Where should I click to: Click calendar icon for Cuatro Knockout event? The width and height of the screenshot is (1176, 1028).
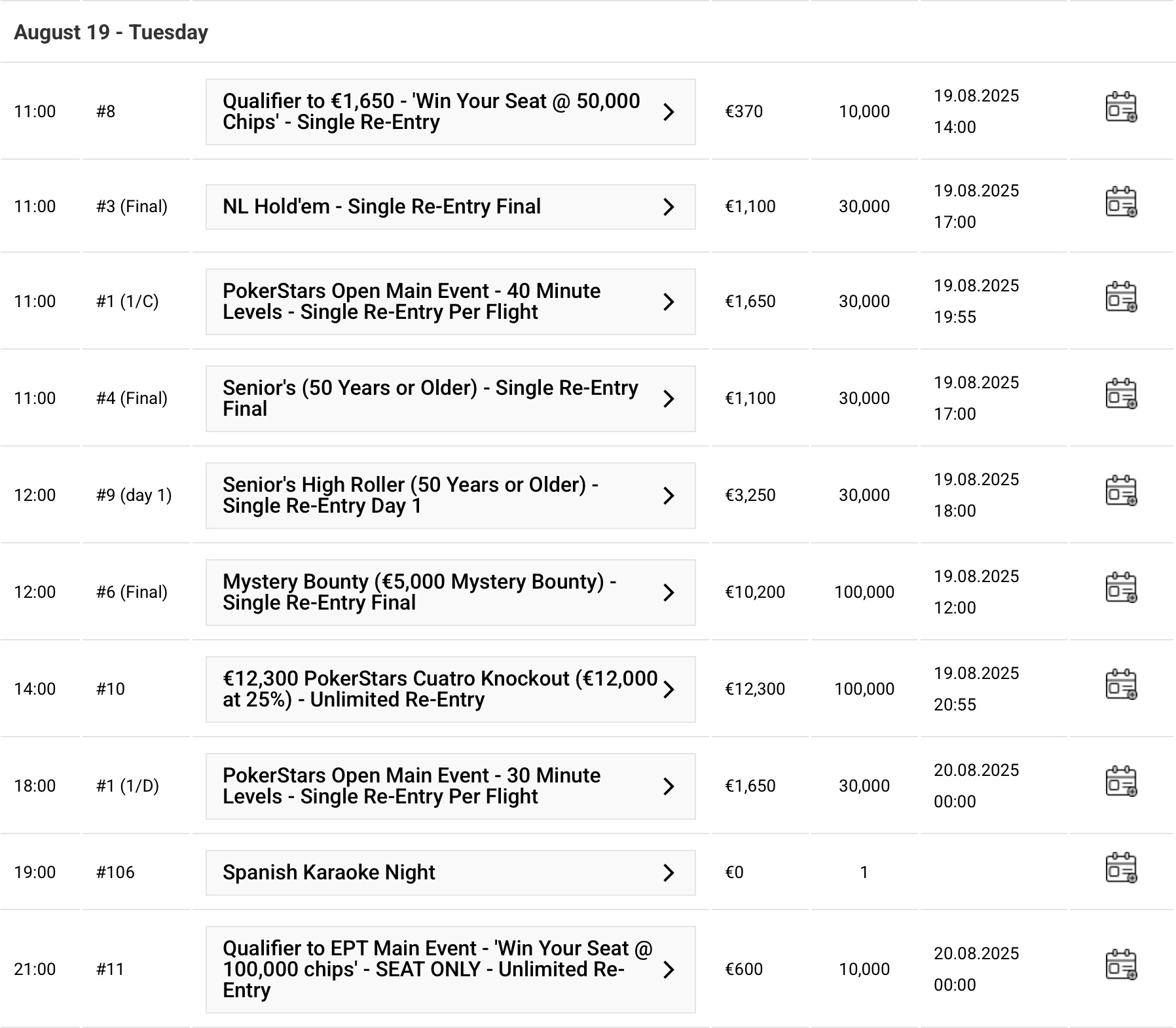click(1121, 685)
